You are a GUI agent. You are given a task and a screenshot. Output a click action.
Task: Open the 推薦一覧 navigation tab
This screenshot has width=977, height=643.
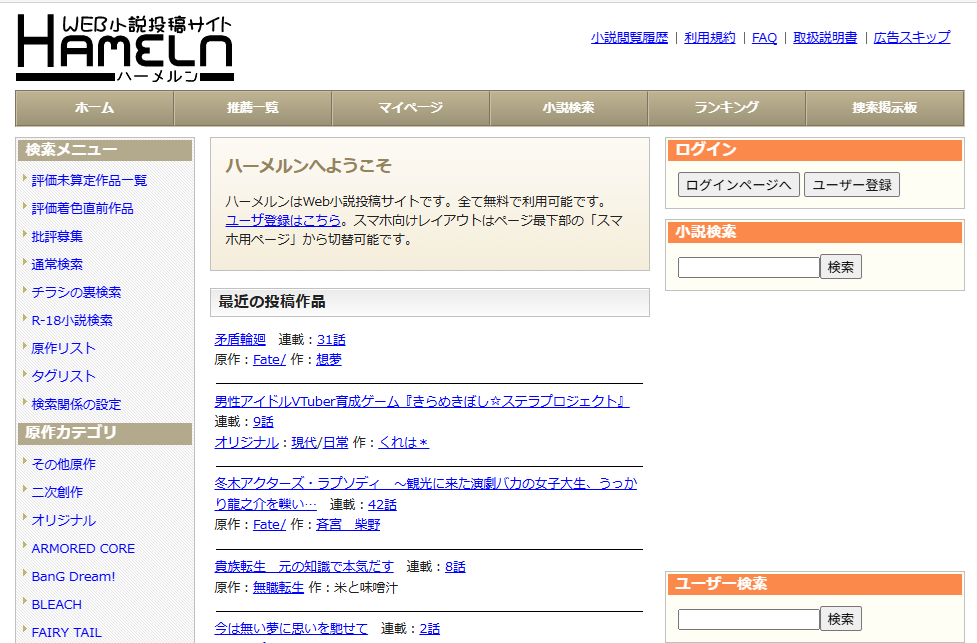coord(253,108)
